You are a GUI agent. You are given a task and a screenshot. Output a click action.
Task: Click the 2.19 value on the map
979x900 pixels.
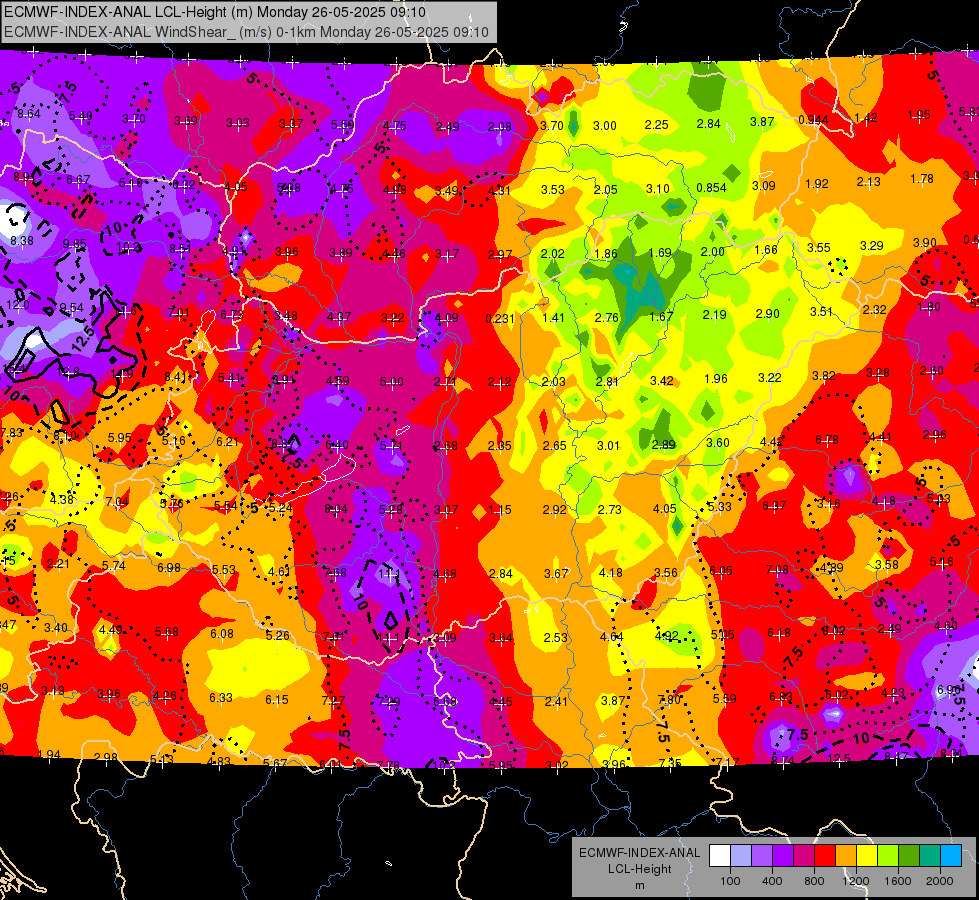[x=714, y=314]
